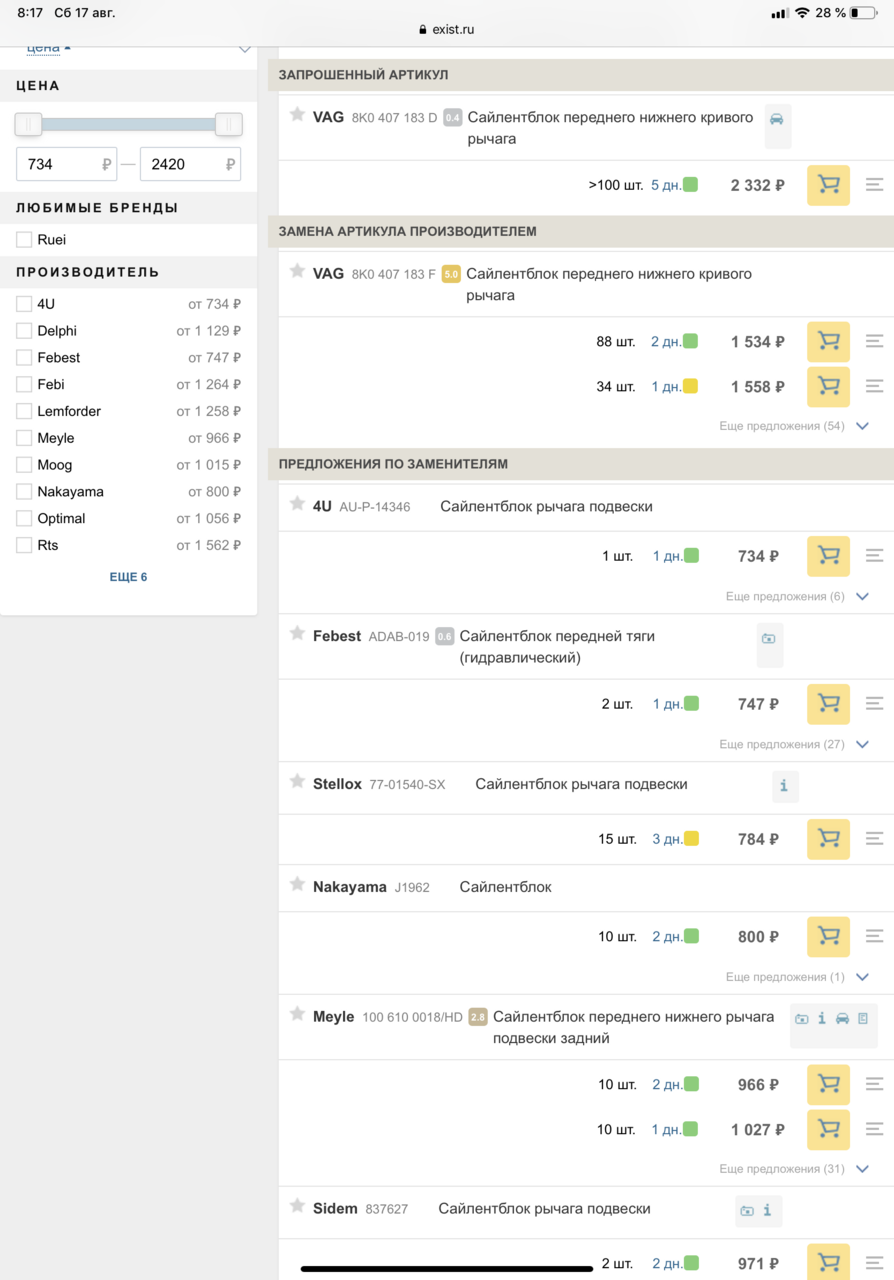Check the Ruei favorite brand checkbox
894x1280 pixels.
(x=24, y=240)
